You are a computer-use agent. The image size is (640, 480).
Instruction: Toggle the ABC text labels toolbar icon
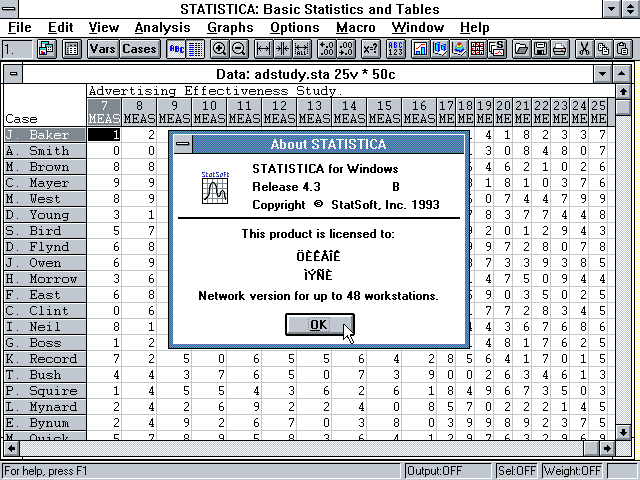coord(176,49)
